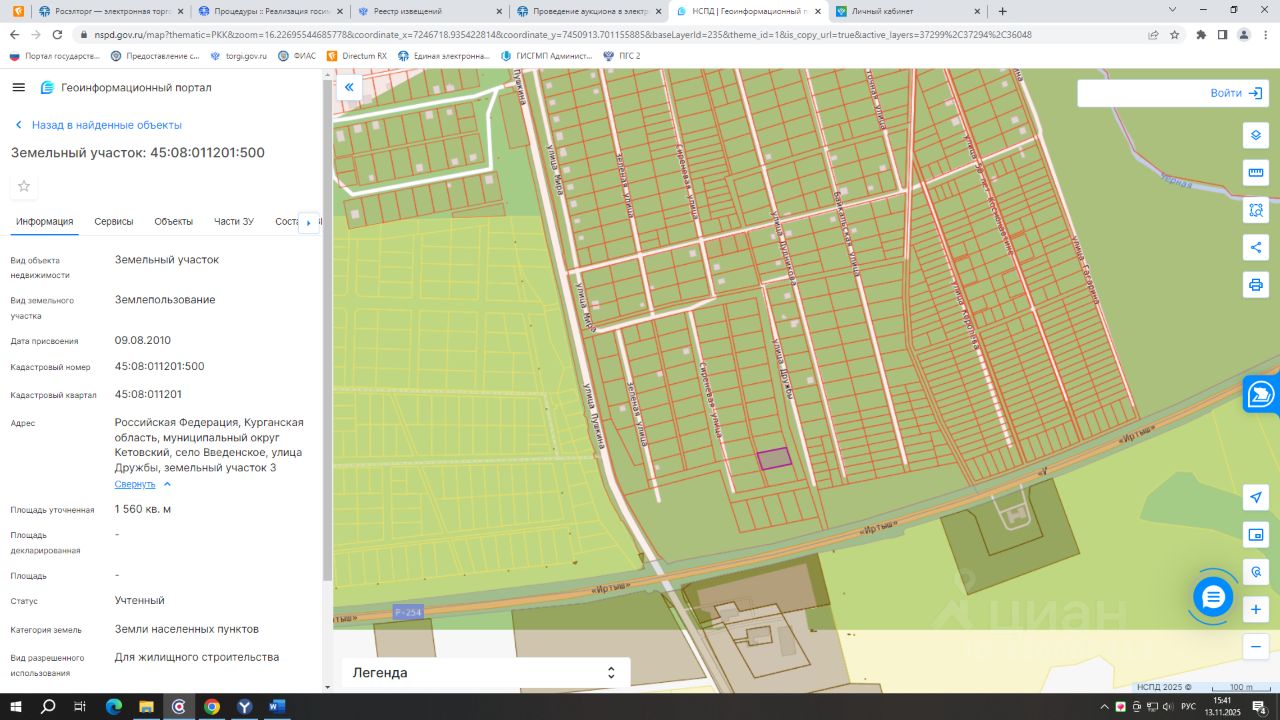Go back via Назад в найденные объекты
Screen dimensions: 1280x720
point(98,125)
